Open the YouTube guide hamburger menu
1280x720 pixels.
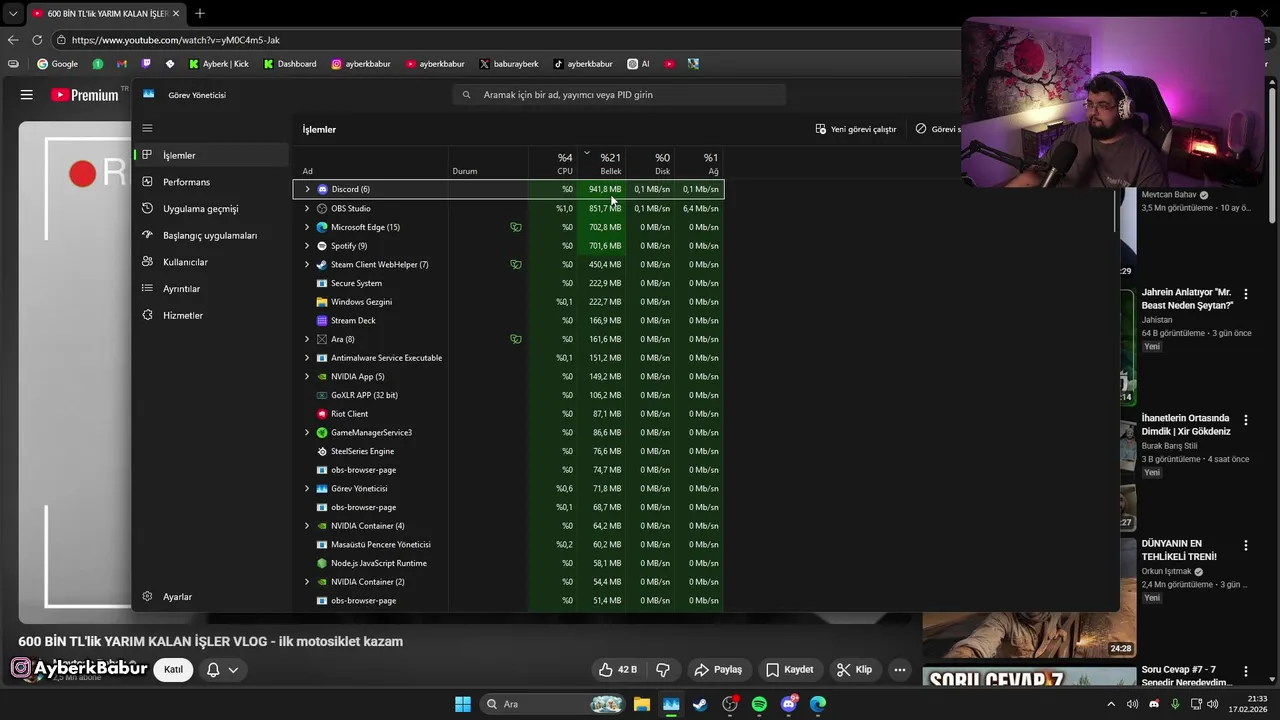(27, 95)
